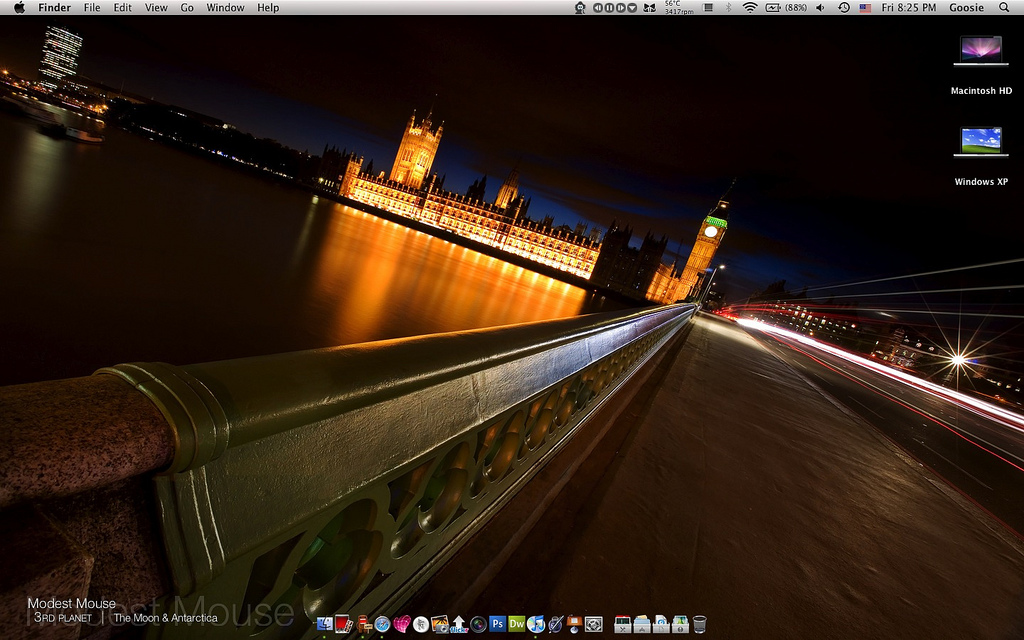
Task: Launch Dreamweaver from the dock
Action: 516,624
